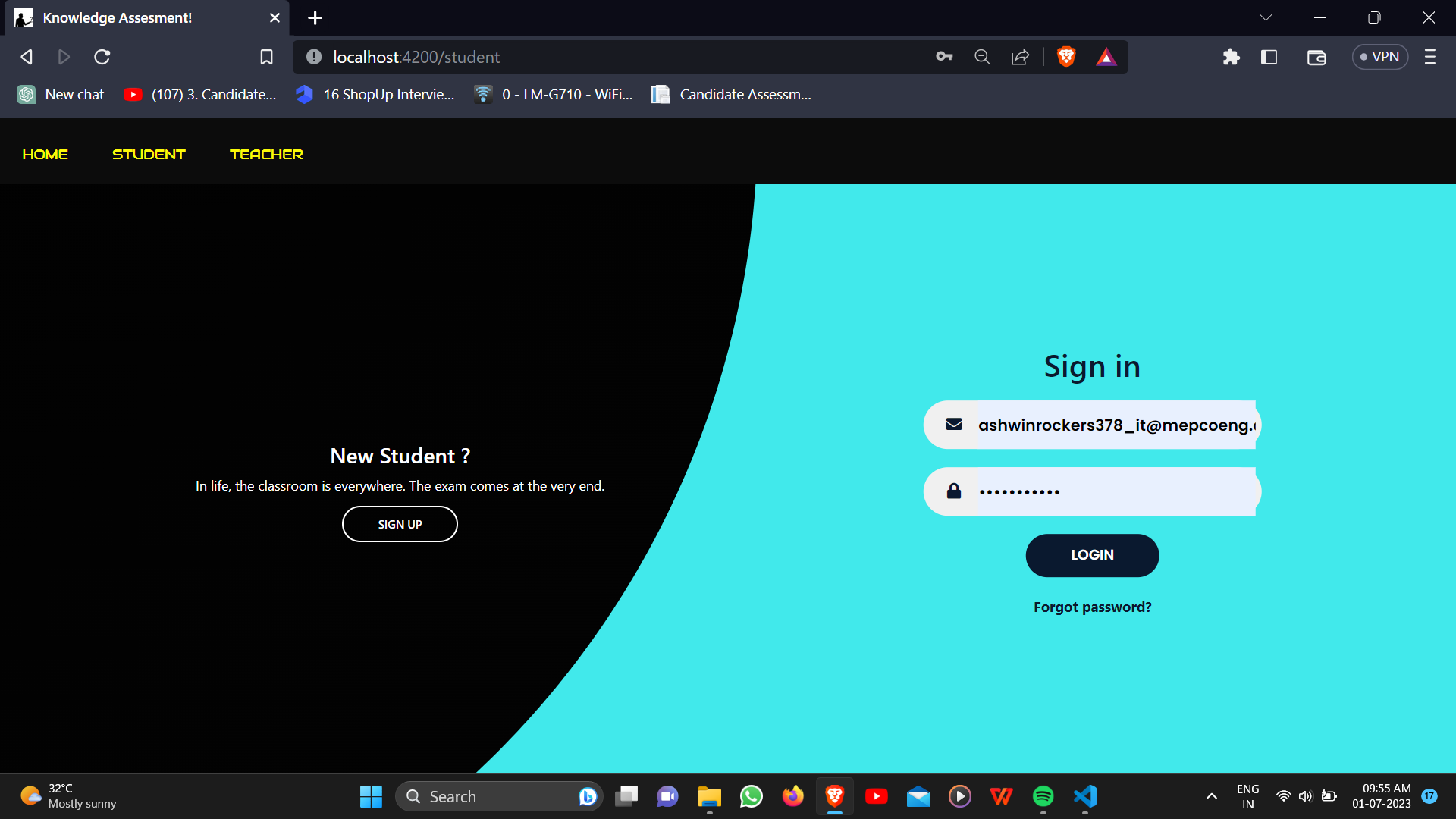Image resolution: width=1456 pixels, height=819 pixels.
Task: Enable the Brave VPN
Action: tap(1379, 57)
